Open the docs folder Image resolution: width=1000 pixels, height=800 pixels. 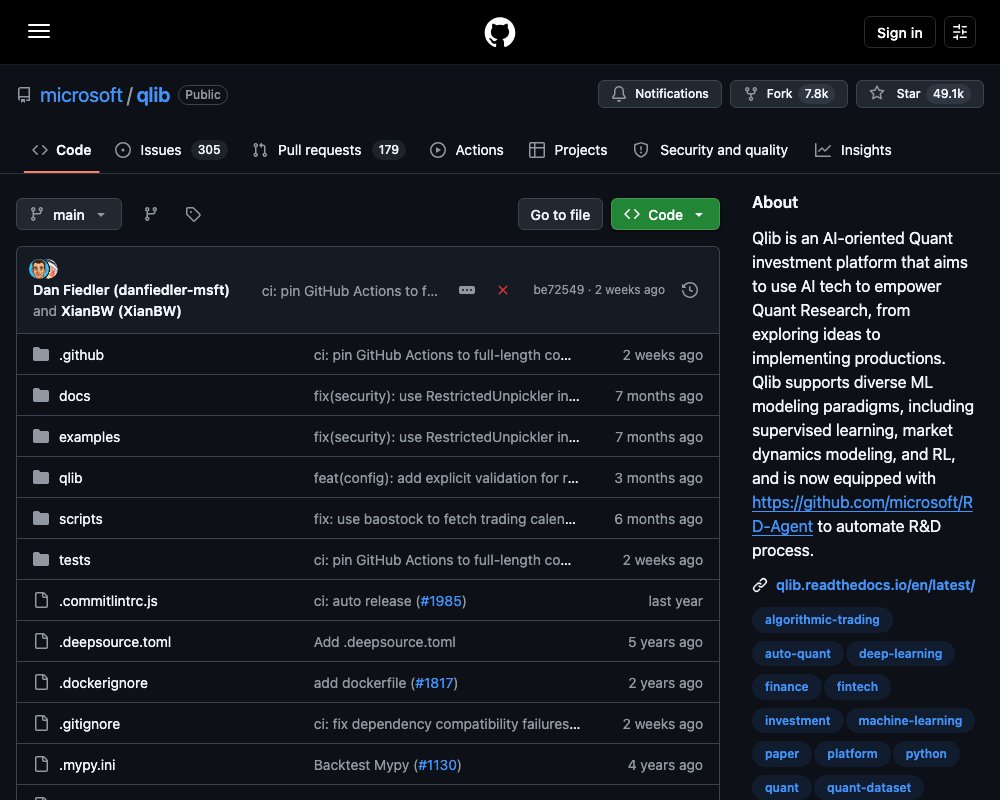point(75,396)
